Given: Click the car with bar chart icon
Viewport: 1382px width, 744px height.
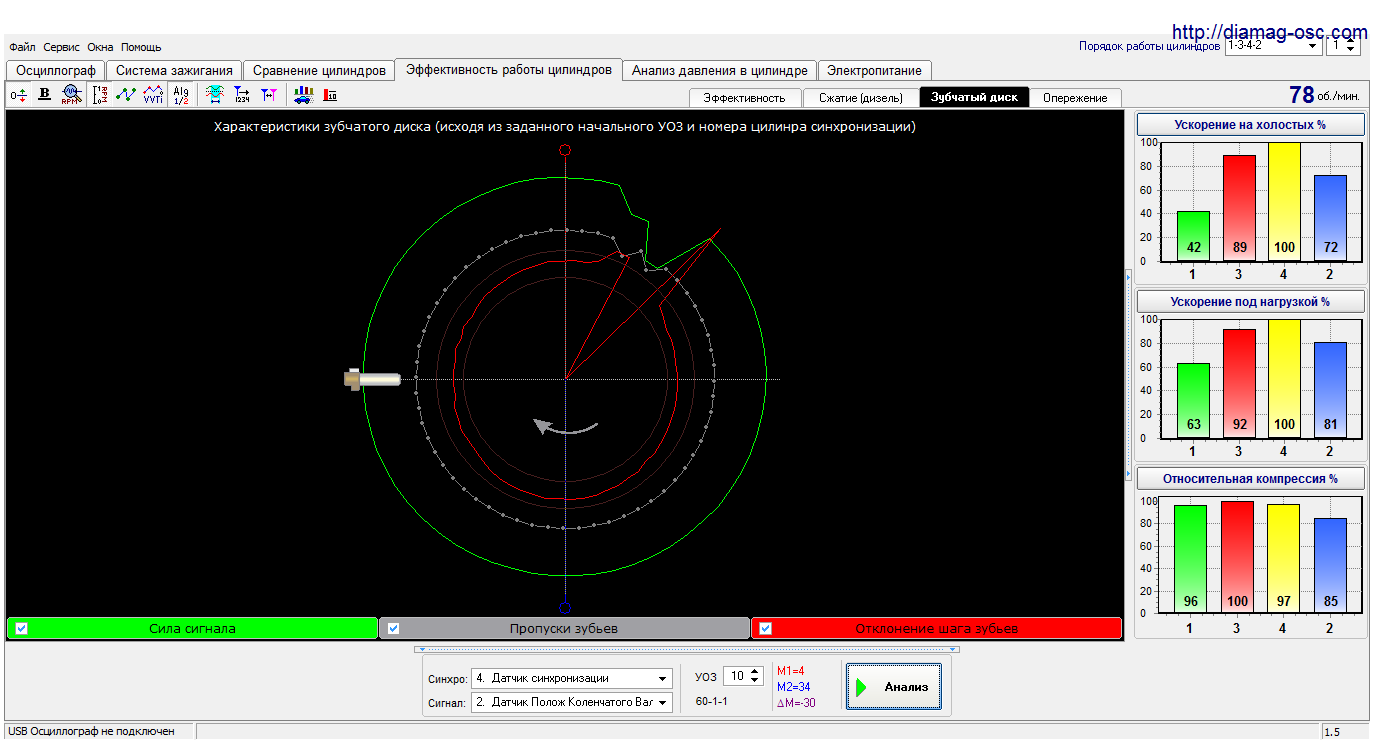Looking at the screenshot, I should [x=303, y=95].
